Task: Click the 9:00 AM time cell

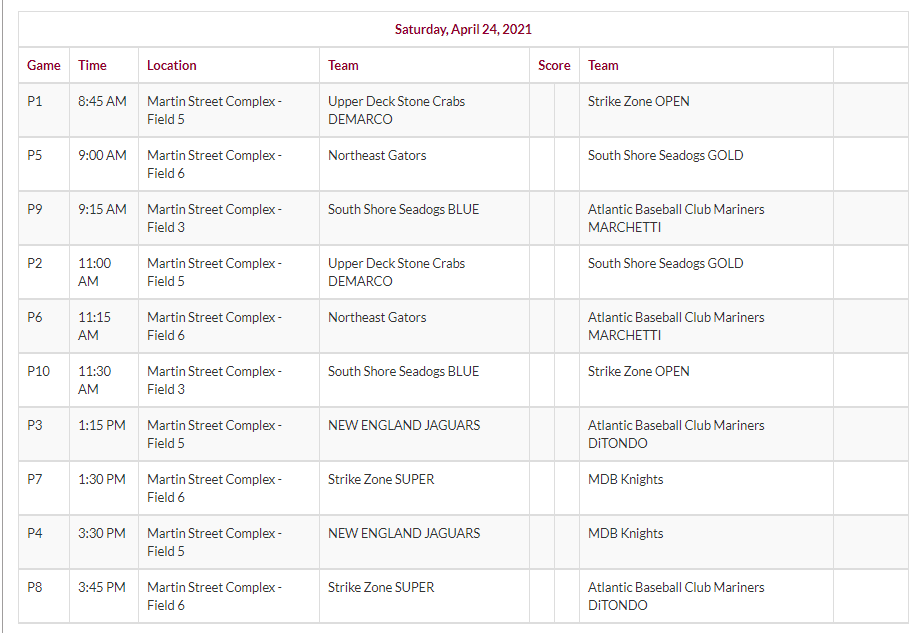Action: tap(102, 155)
